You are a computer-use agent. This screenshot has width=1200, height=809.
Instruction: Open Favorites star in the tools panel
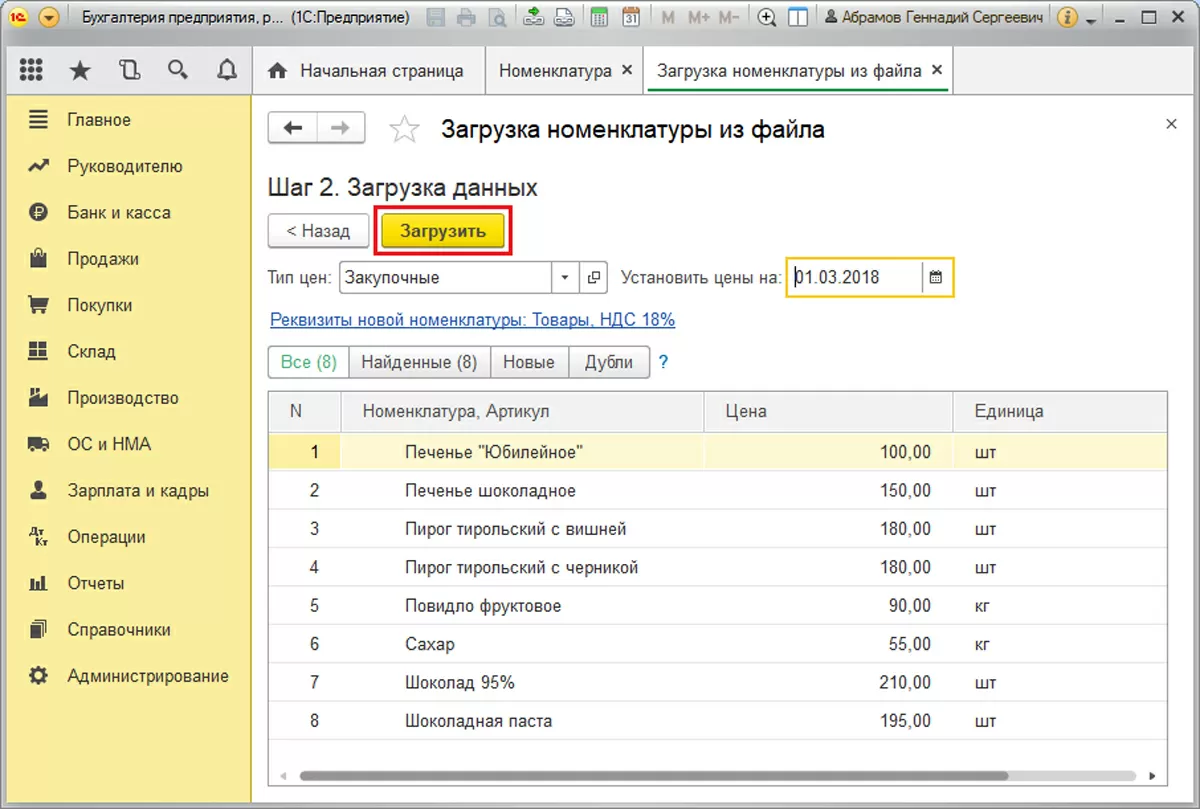(80, 70)
